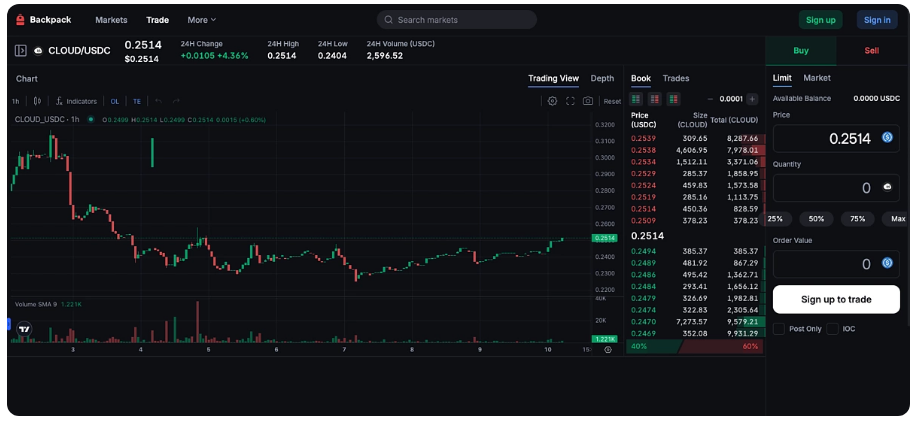
Task: Redo the chart action
Action: (175, 101)
